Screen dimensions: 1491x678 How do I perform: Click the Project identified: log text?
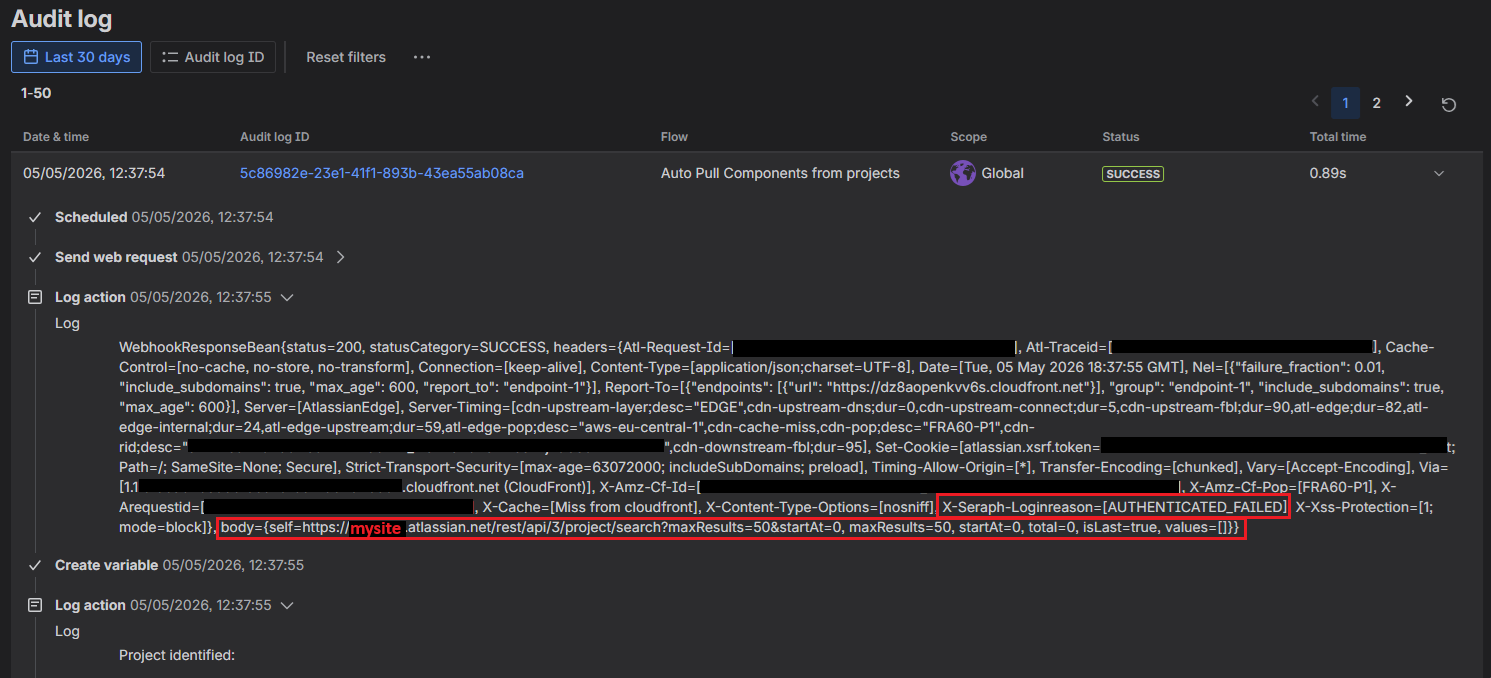coord(177,656)
